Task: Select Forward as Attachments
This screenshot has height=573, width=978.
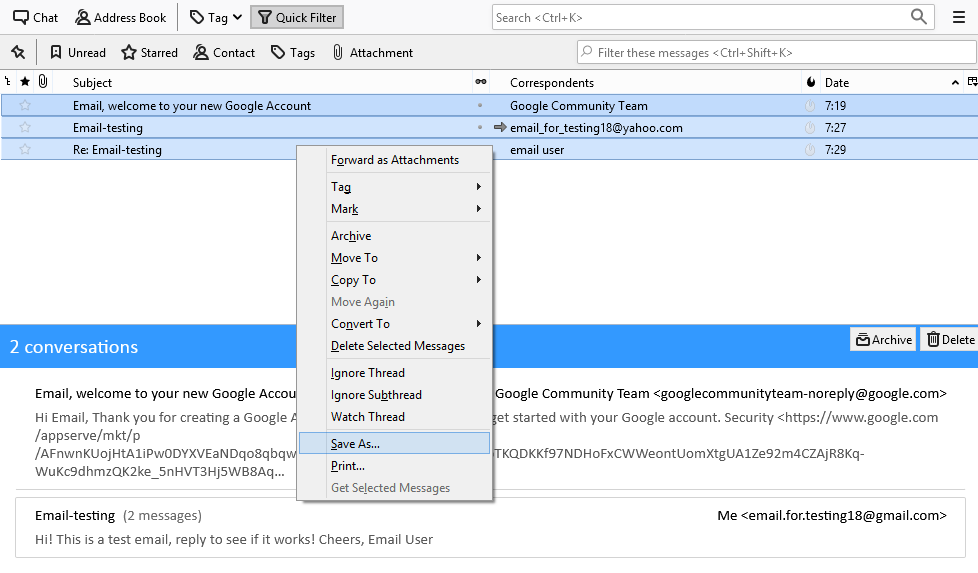Action: coord(395,160)
